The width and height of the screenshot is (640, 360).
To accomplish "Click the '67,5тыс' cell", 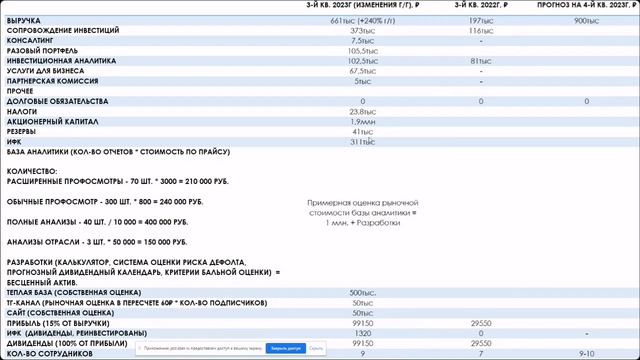I will click(x=362, y=71).
